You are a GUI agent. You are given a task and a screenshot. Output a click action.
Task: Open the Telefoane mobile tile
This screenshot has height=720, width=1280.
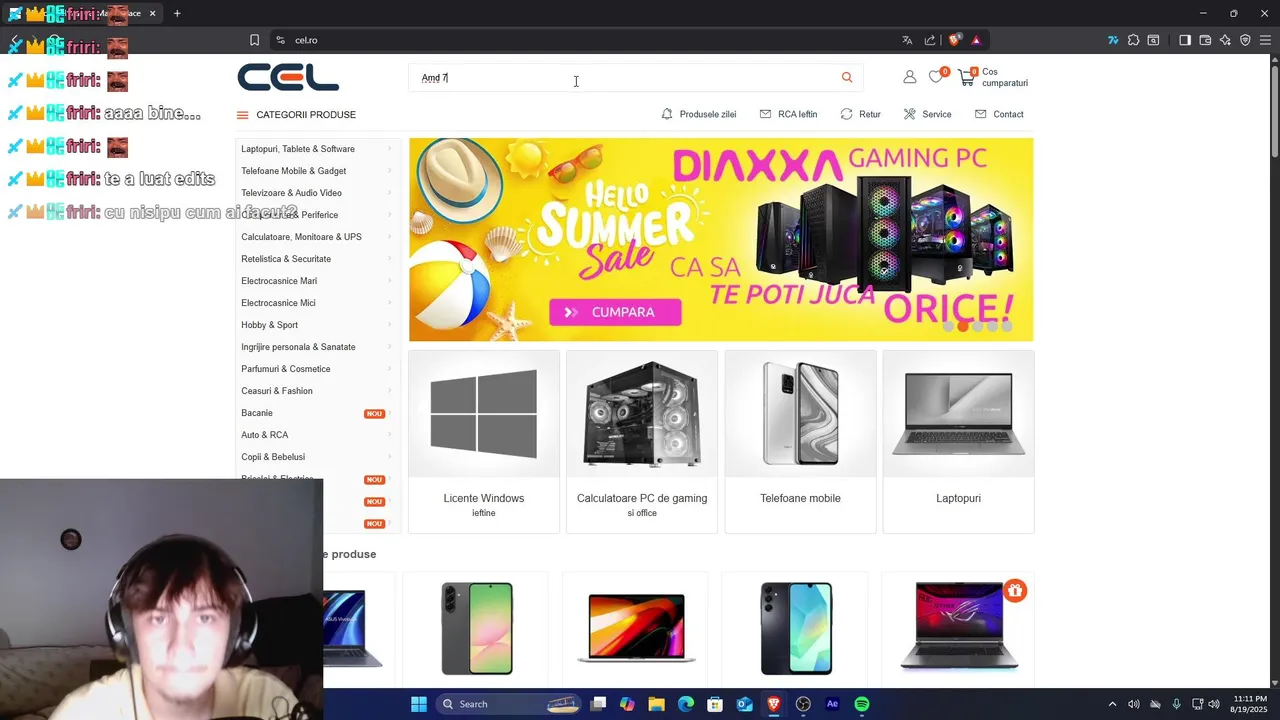800,442
